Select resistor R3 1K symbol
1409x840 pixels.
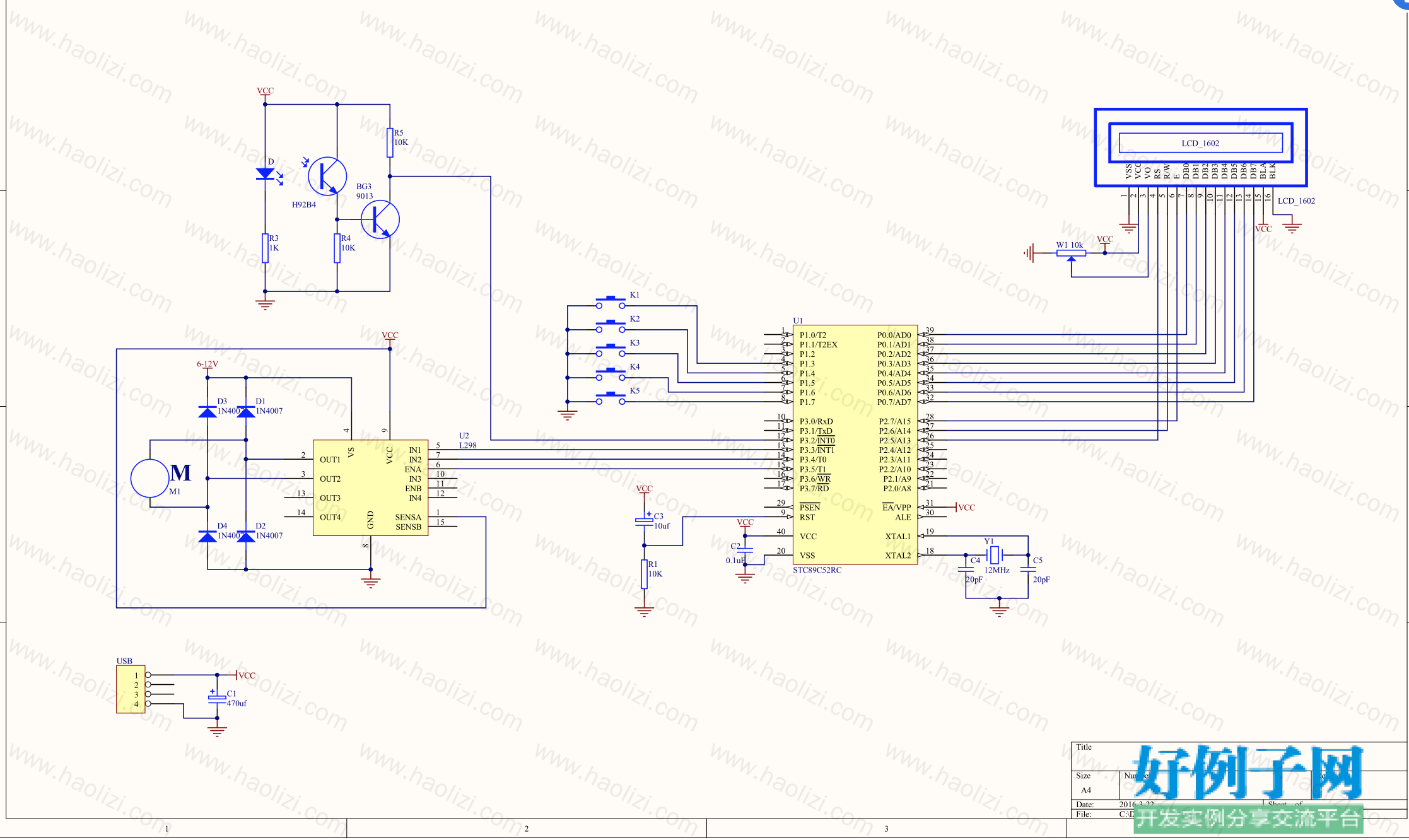click(266, 248)
